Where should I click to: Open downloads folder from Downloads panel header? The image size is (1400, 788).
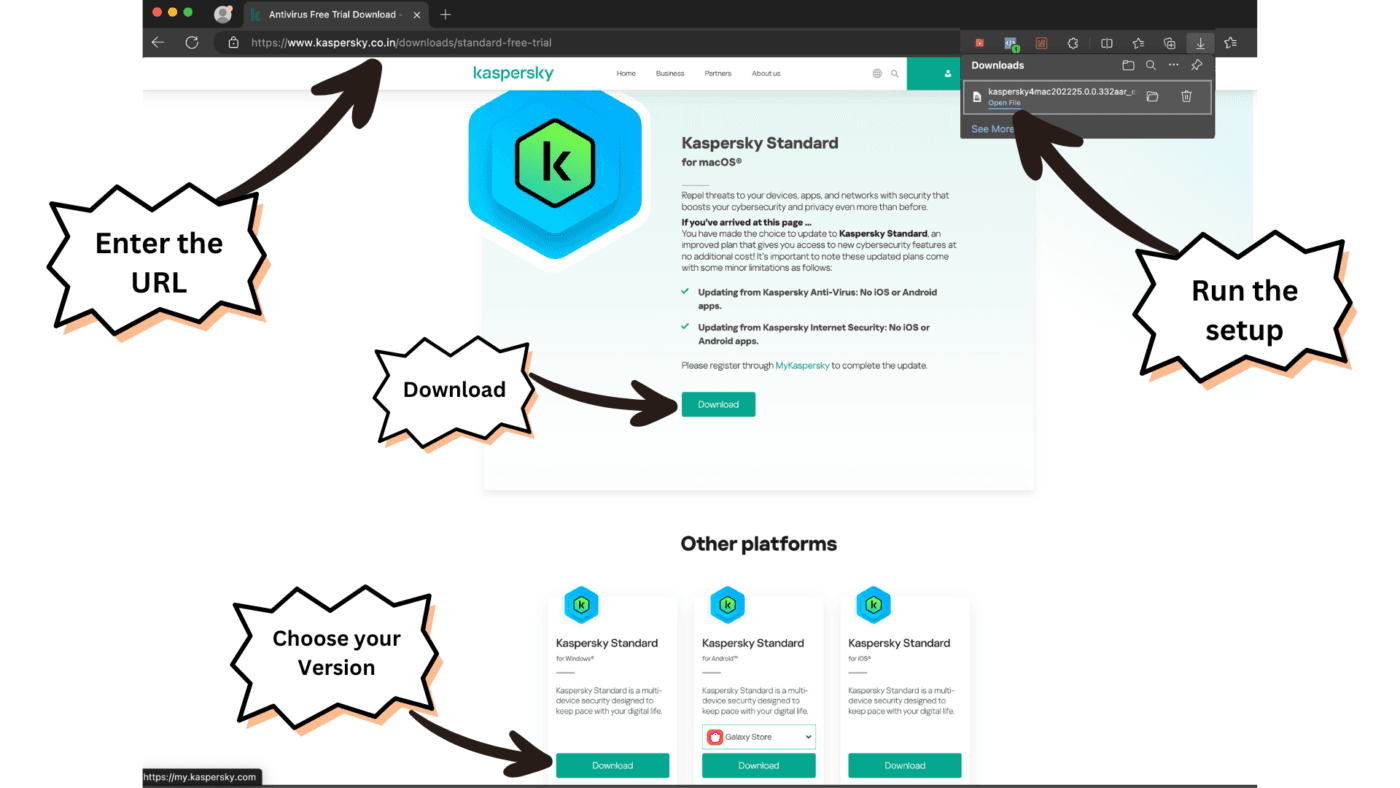(x=1128, y=65)
